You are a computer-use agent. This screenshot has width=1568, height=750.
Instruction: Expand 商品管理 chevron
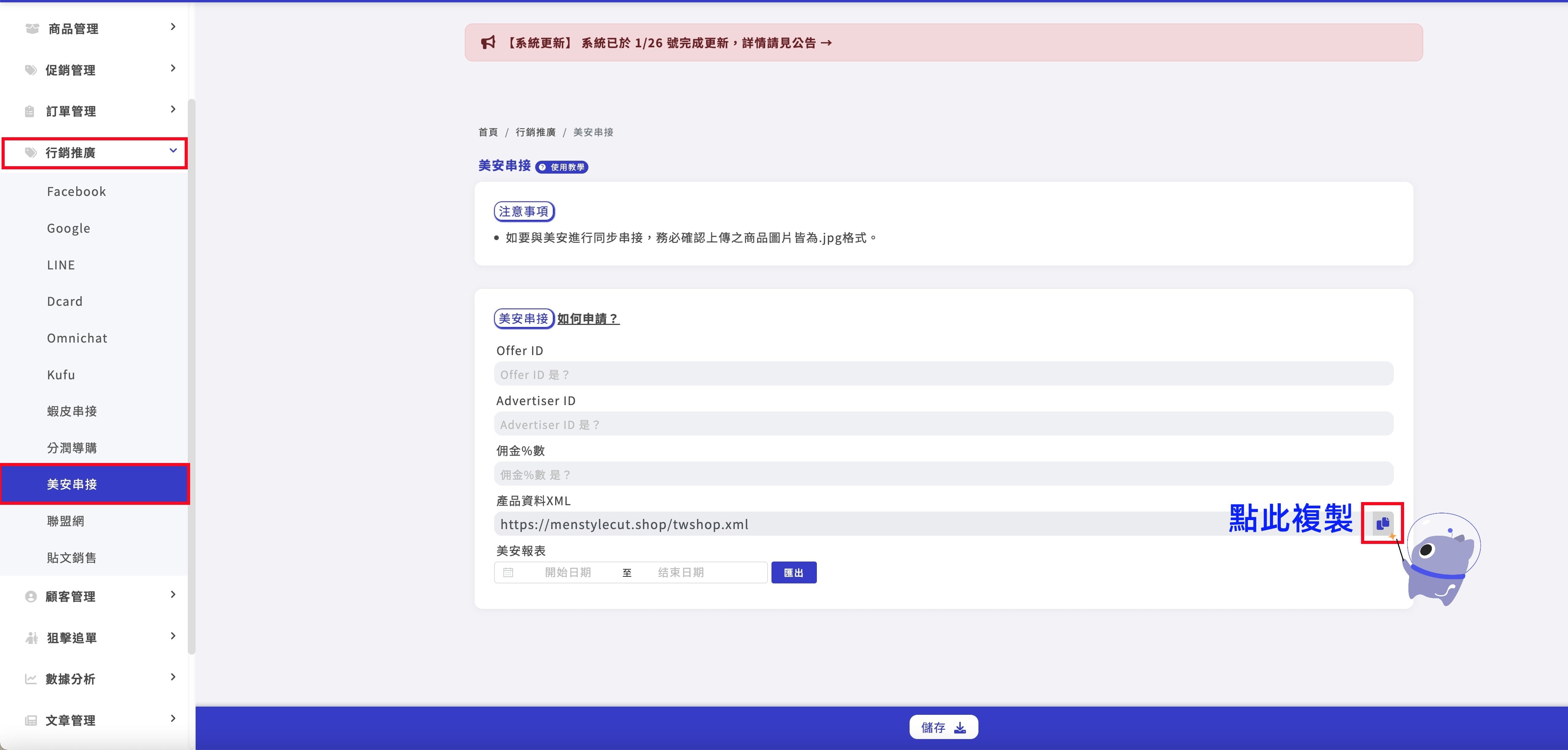point(173,27)
